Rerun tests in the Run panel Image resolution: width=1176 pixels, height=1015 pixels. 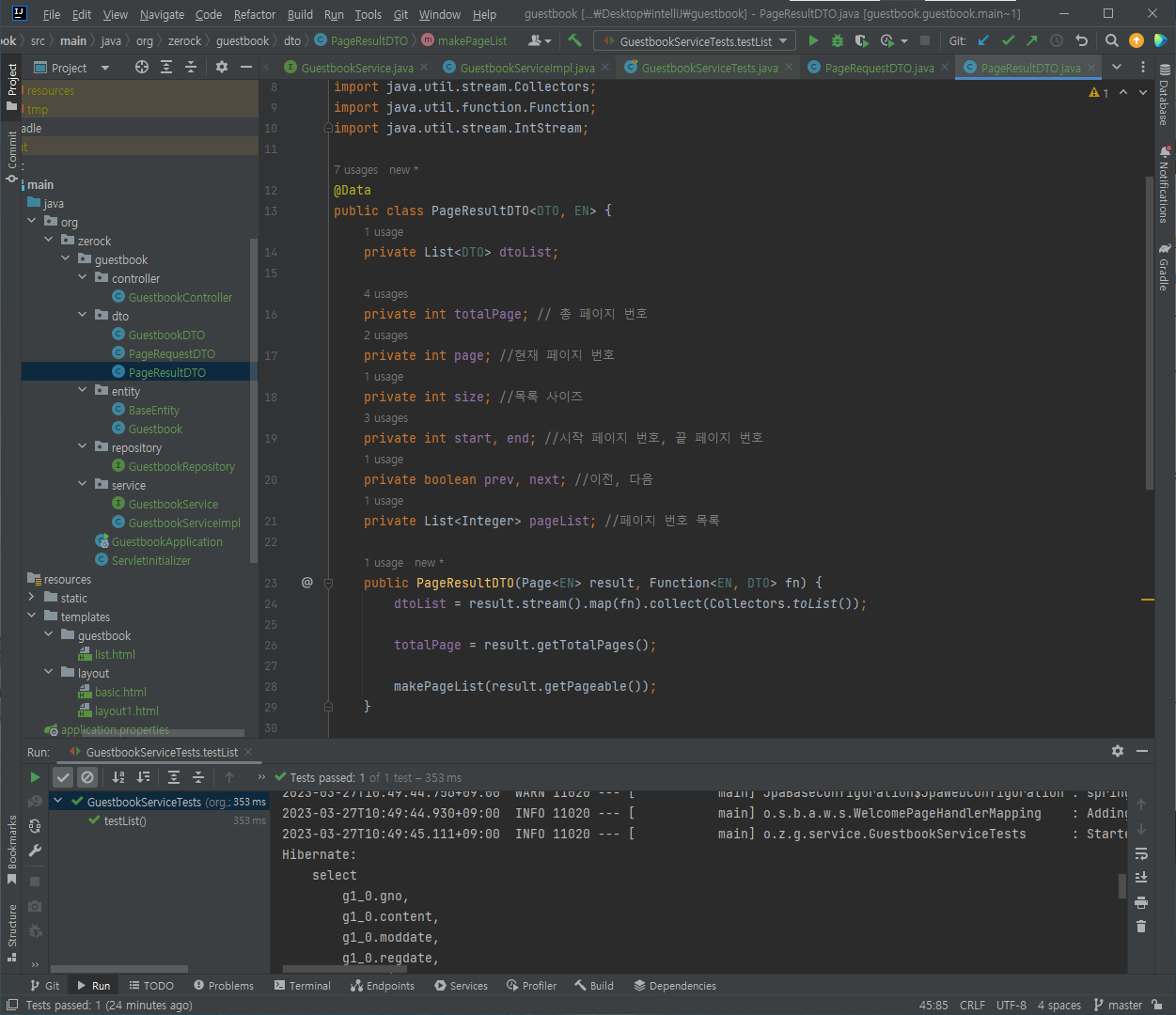(x=35, y=777)
